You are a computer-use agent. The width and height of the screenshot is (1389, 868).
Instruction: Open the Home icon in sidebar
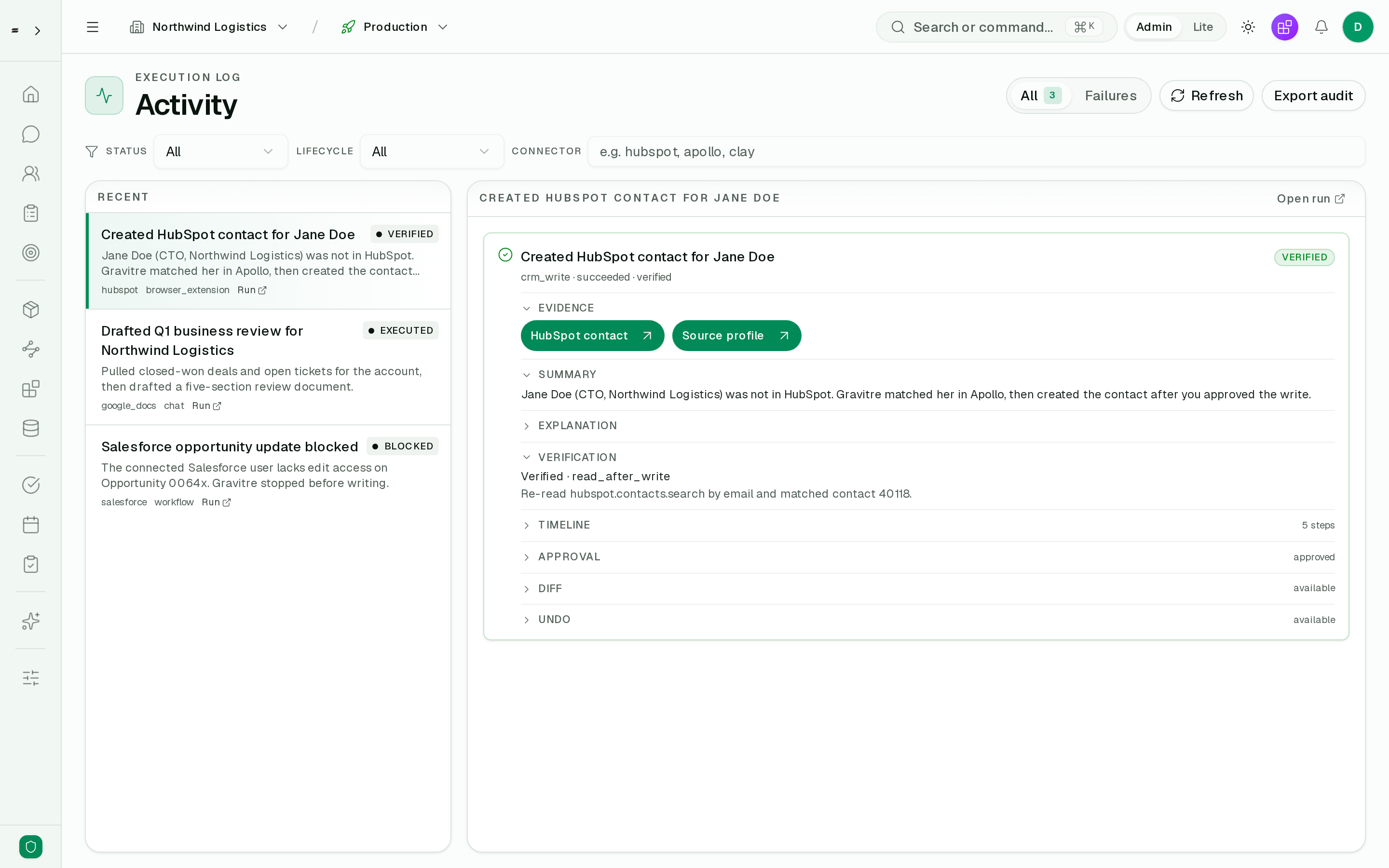[x=30, y=94]
